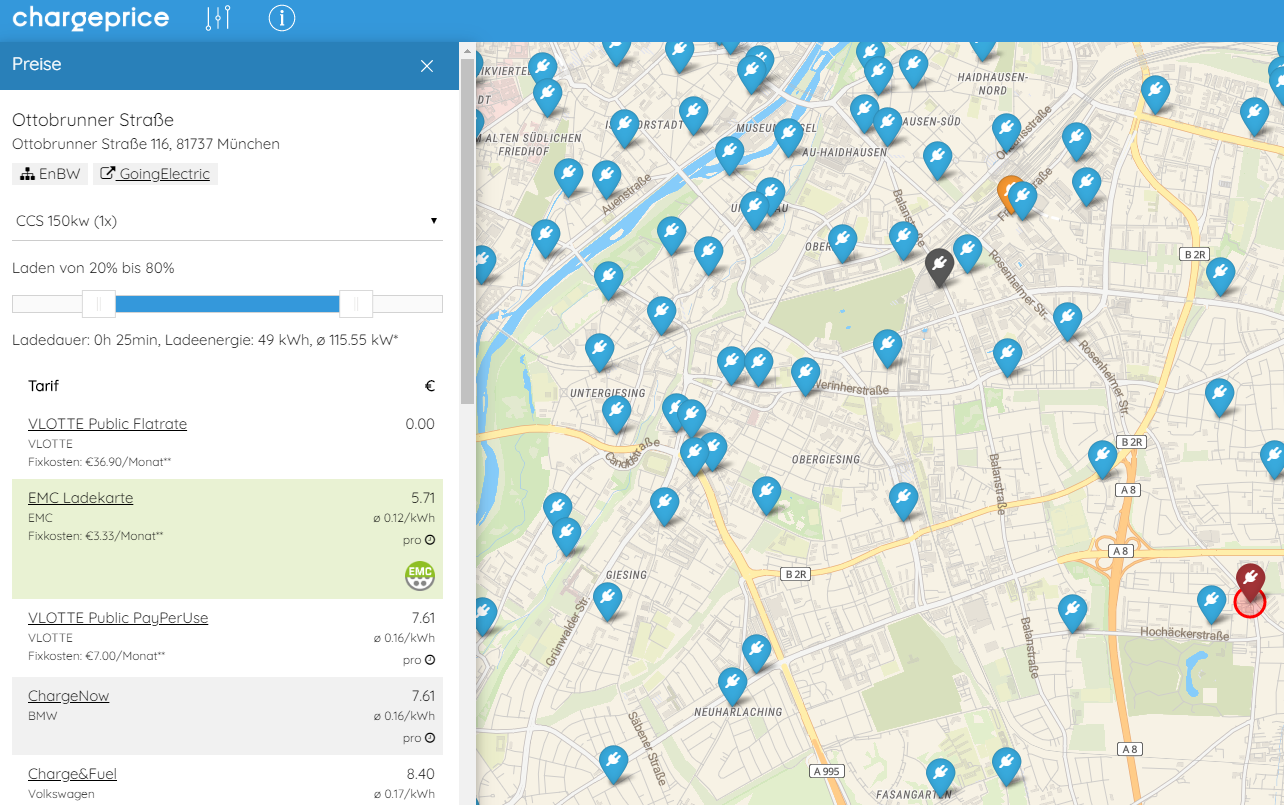Open the info circle icon in header
Screen dimensions: 1284x805
point(282,18)
